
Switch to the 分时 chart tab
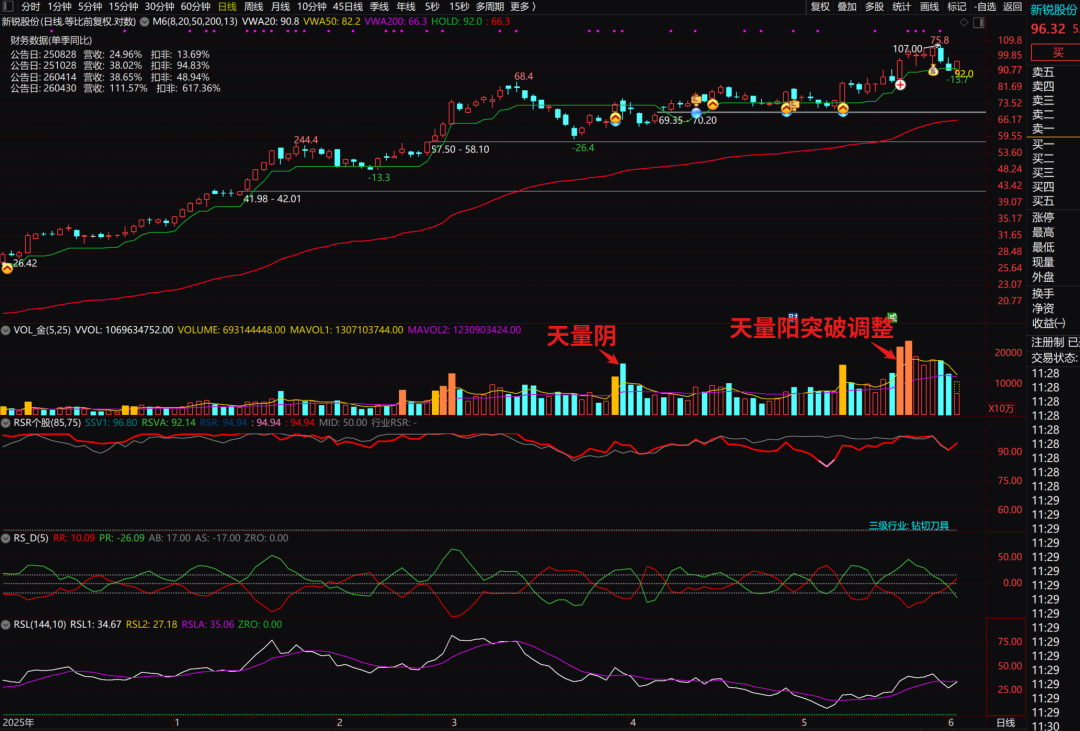30,6
